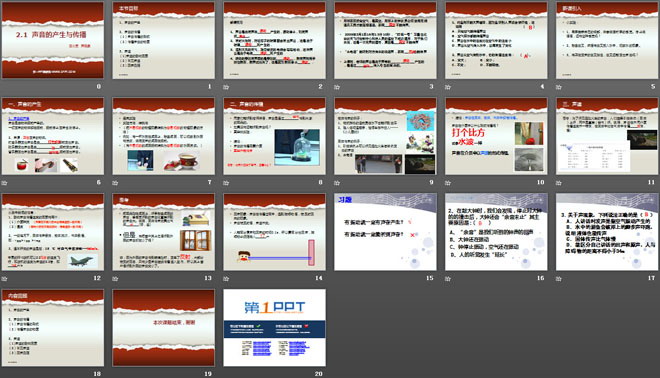
Task: Click the animation star icon under slide 7
Action: 115,183
